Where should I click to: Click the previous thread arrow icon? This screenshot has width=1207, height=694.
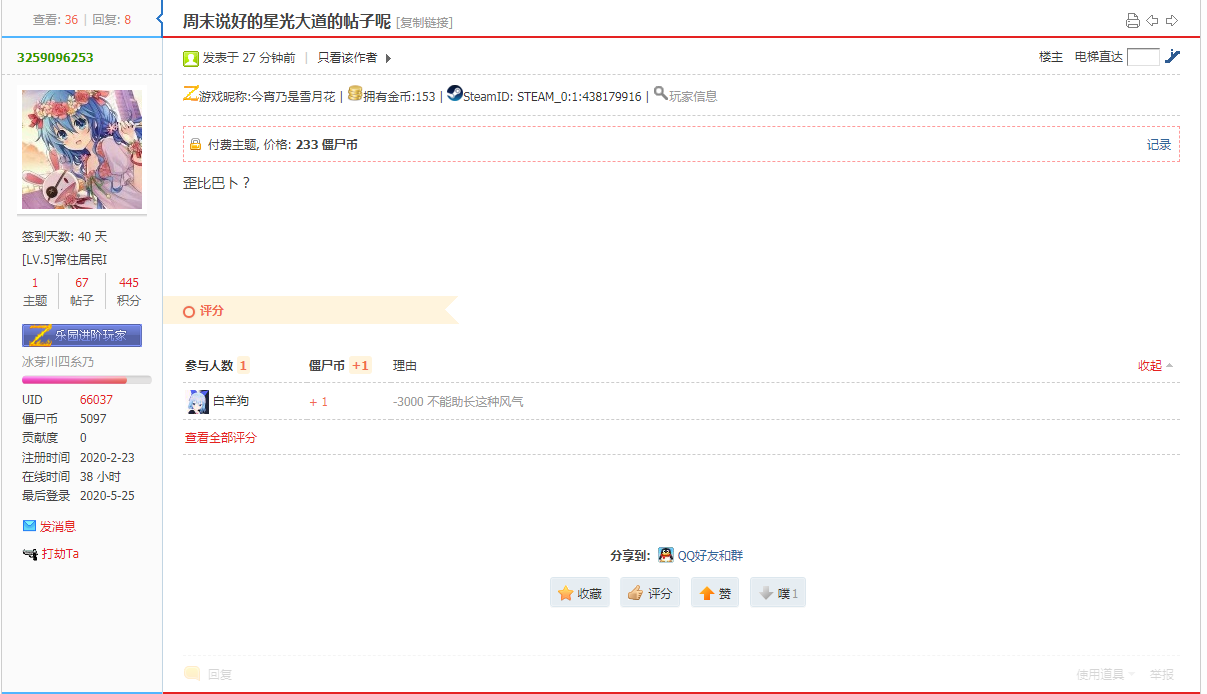(1154, 19)
